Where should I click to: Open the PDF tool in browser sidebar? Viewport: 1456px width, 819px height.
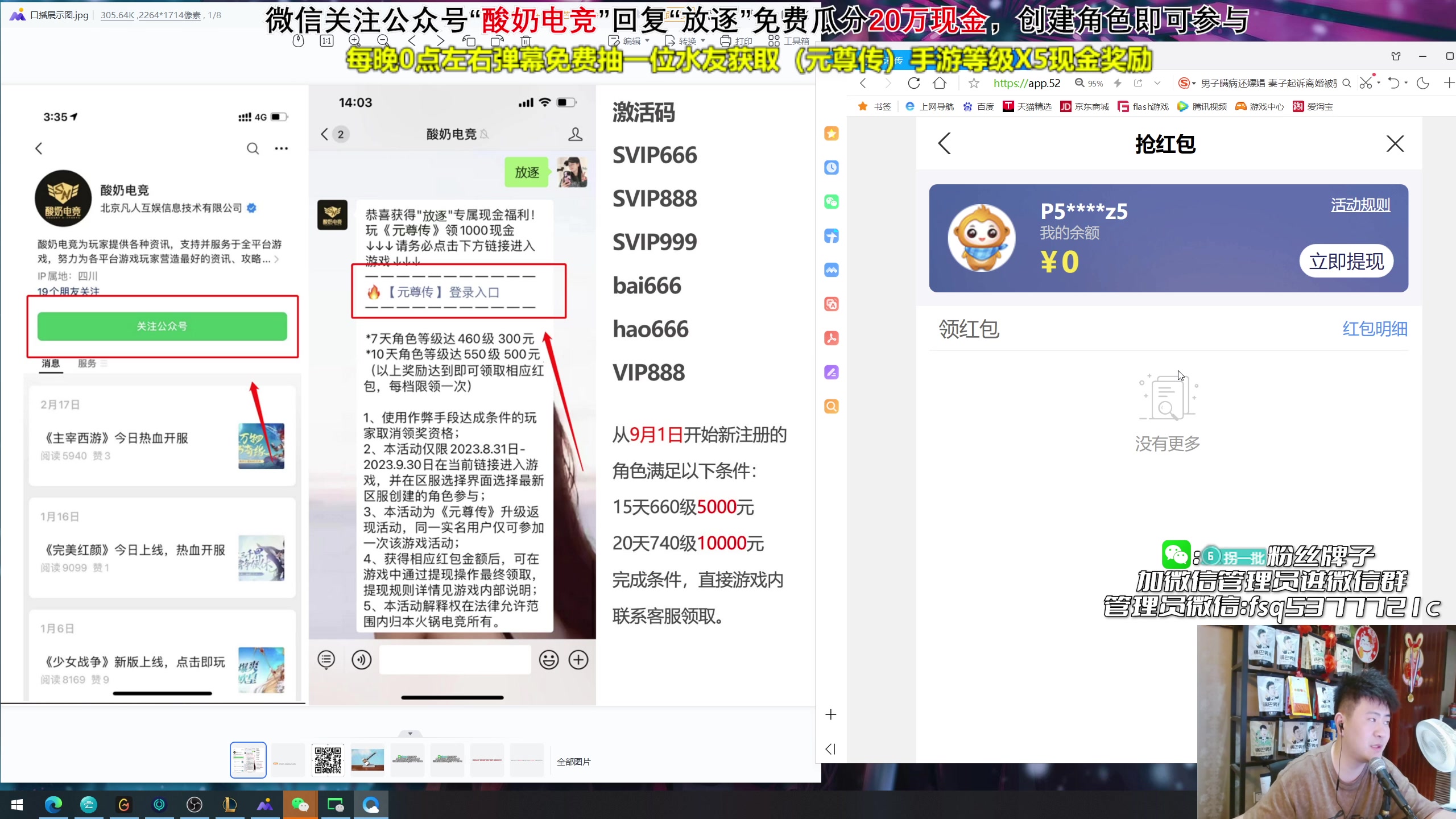831,338
